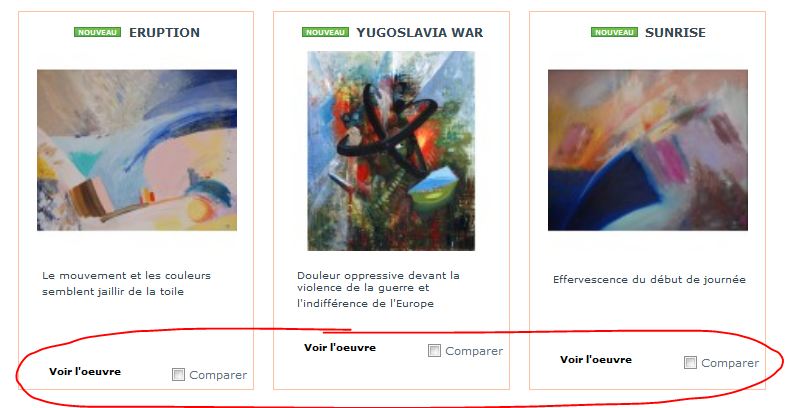Image resolution: width=787 pixels, height=408 pixels.
Task: Click the NOUVEAU badge beside YUGOSLAVIA WAR
Action: 325,32
